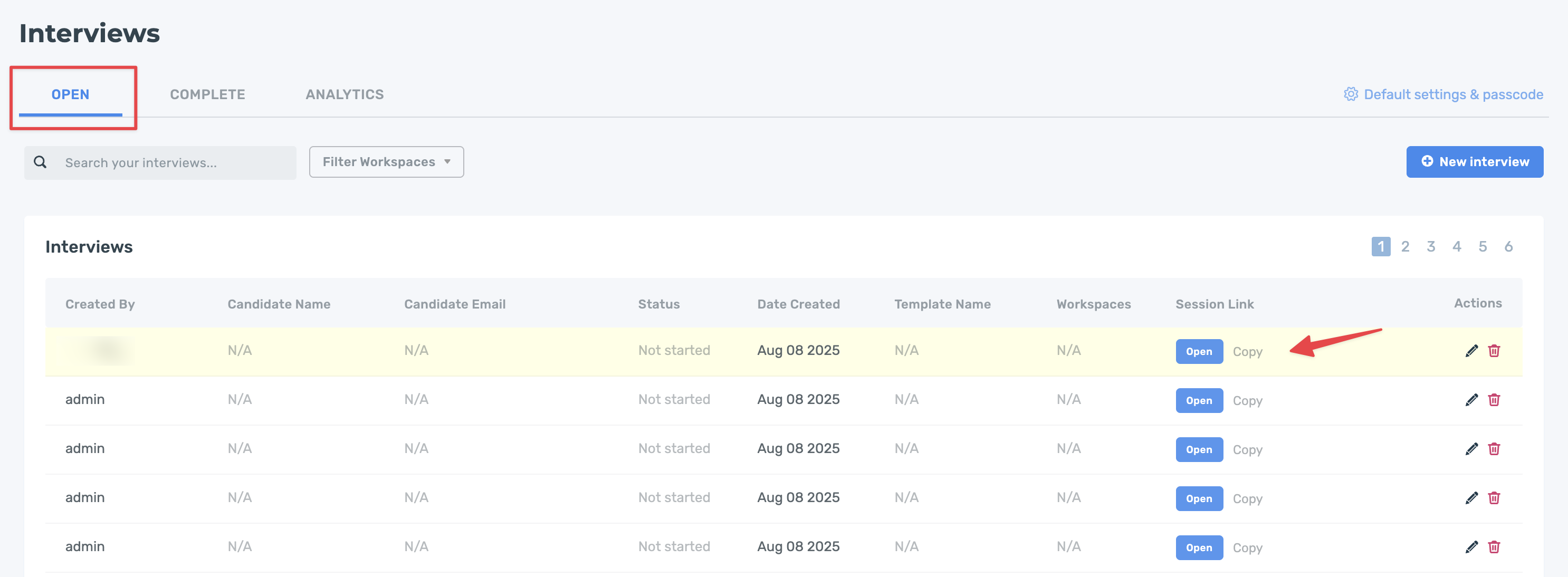Viewport: 1568px width, 577px height.
Task: Click the trash delete icon in the highlighted first row
Action: click(x=1494, y=351)
